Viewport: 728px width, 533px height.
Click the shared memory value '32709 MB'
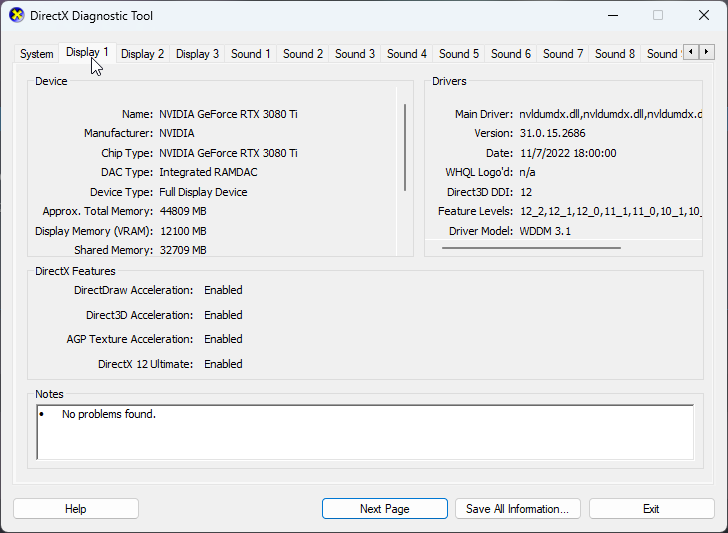(x=183, y=250)
